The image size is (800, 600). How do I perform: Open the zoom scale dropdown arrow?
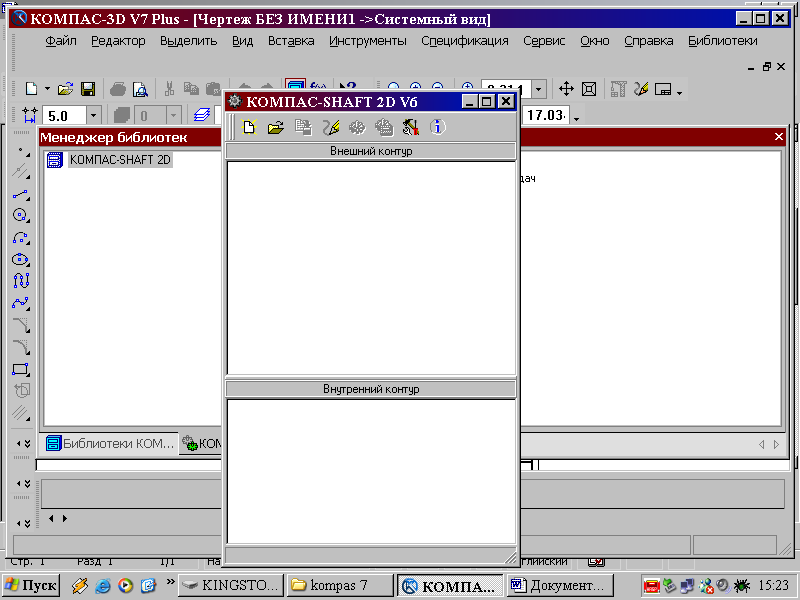tap(539, 89)
